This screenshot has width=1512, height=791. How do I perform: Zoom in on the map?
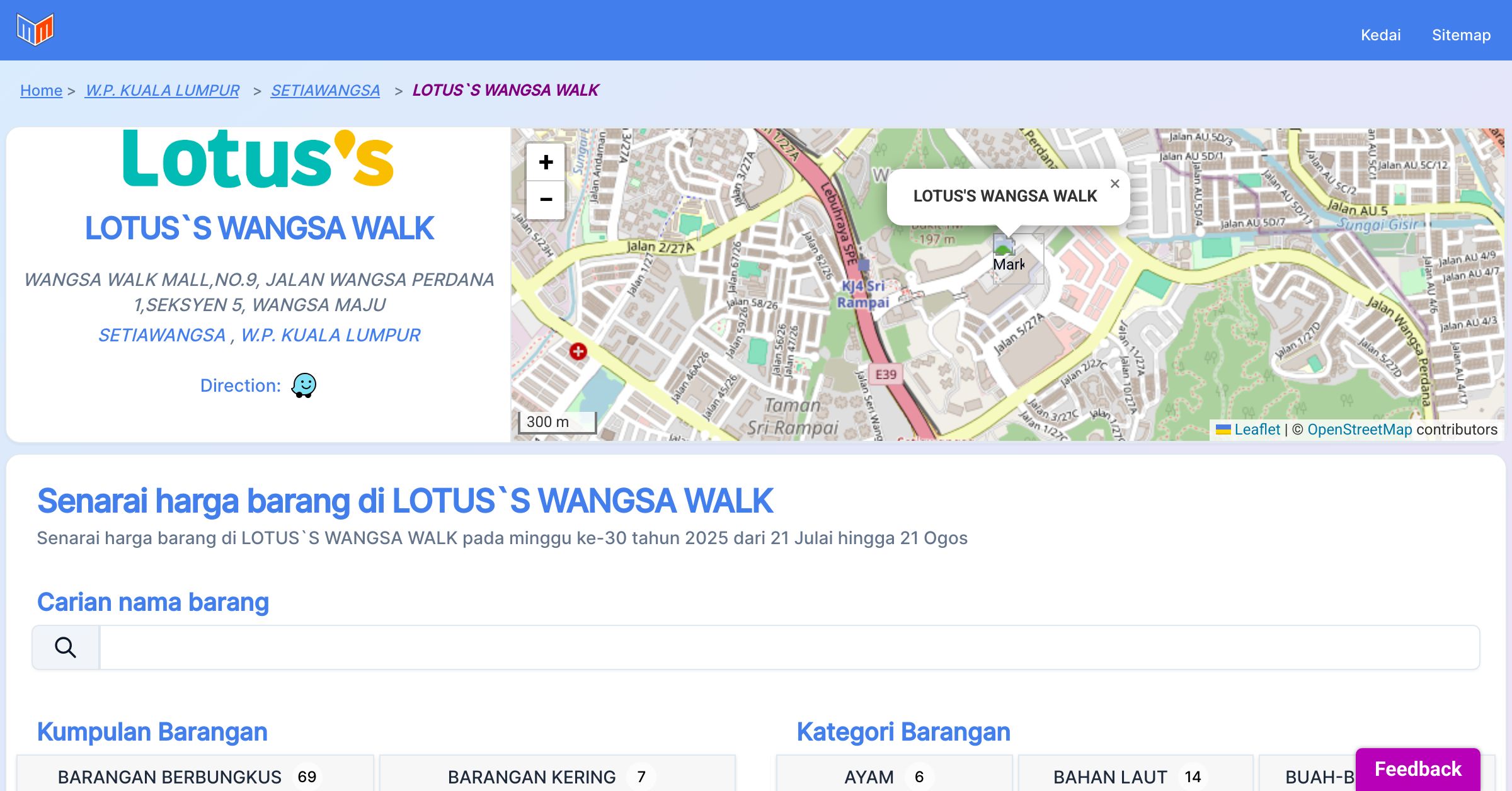click(x=546, y=162)
